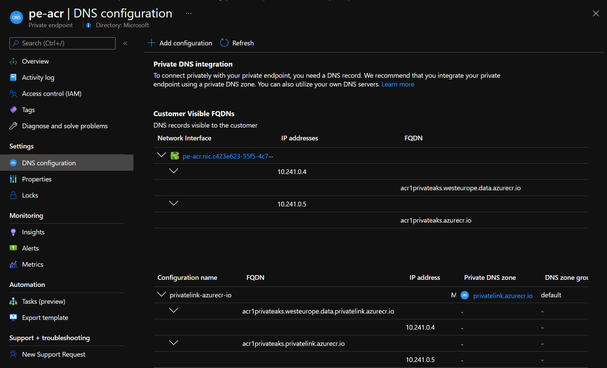Click the purple Tags icon
Viewport: 607px width, 368px height.
[x=13, y=110]
